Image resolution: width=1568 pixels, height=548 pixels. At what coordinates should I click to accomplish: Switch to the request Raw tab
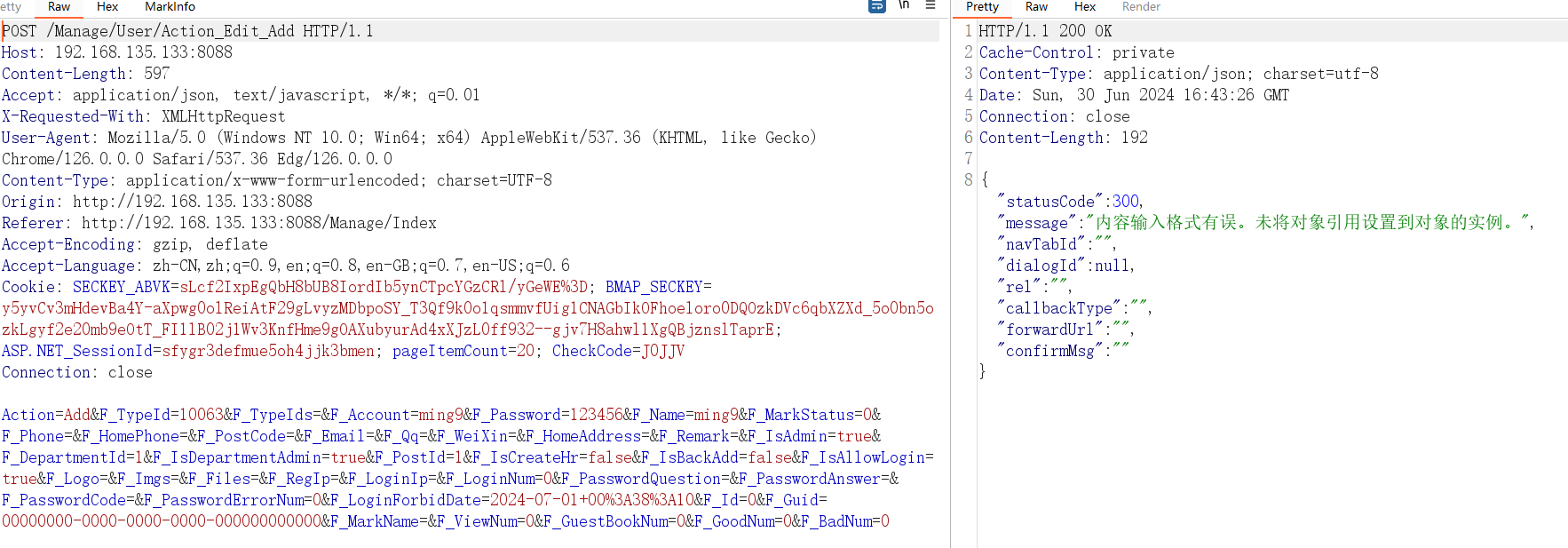tap(59, 6)
